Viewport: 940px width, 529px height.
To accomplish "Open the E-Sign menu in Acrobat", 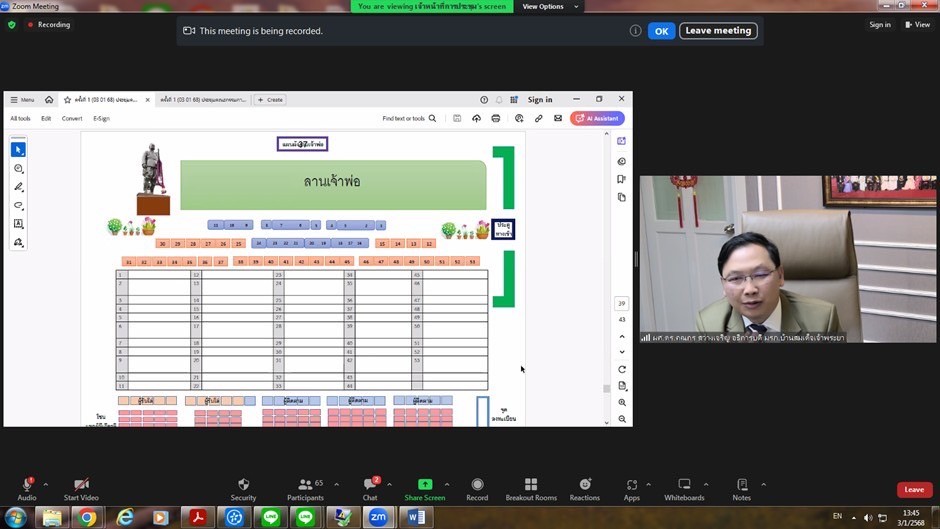I will coord(101,118).
